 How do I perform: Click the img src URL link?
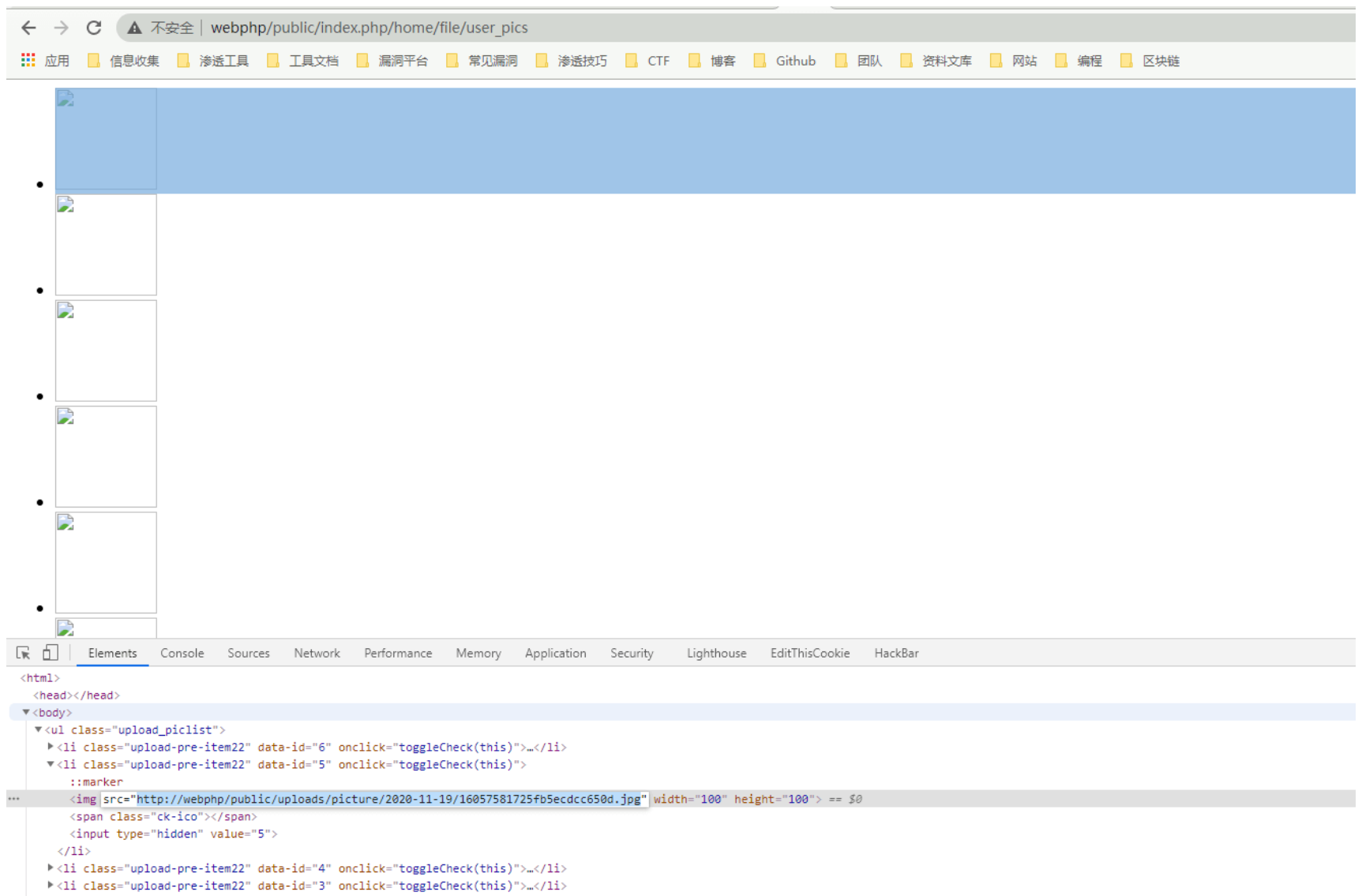[388, 799]
